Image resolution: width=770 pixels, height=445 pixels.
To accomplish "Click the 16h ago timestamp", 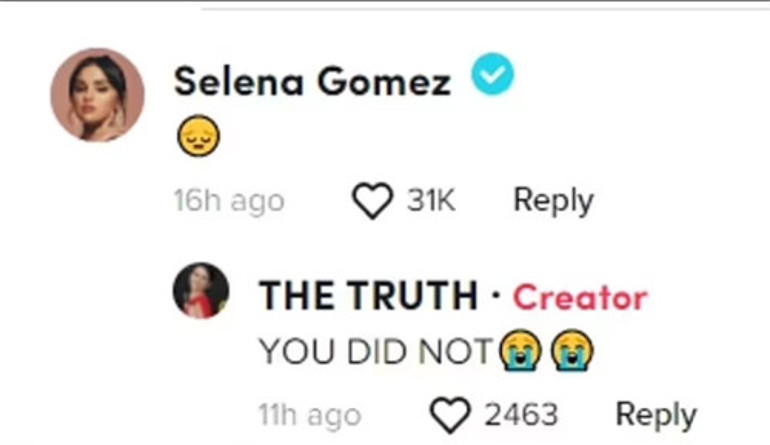I will point(228,201).
